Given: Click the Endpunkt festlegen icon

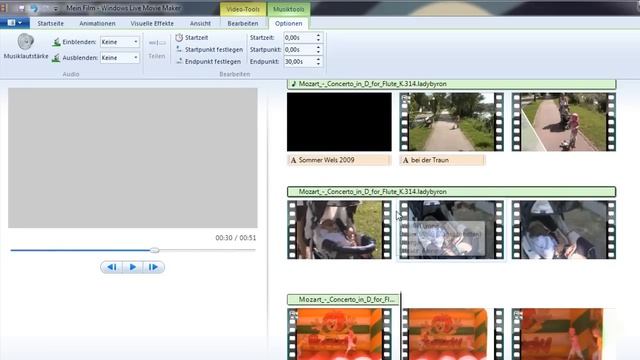Looking at the screenshot, I should (x=179, y=61).
